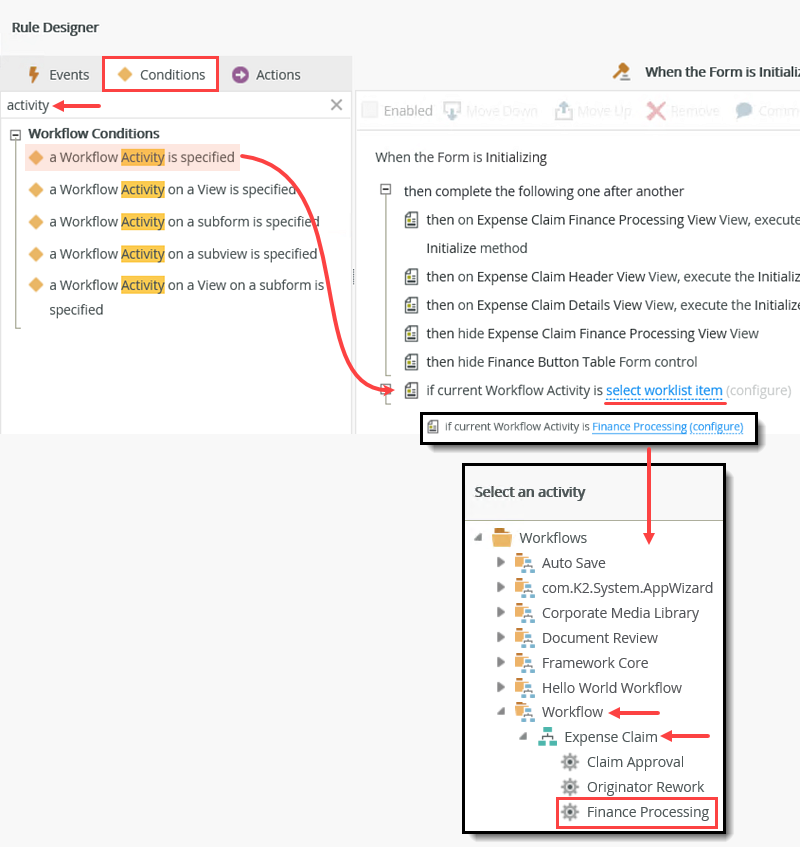Click the Workflows folder icon
The width and height of the screenshot is (800, 847).
[501, 537]
